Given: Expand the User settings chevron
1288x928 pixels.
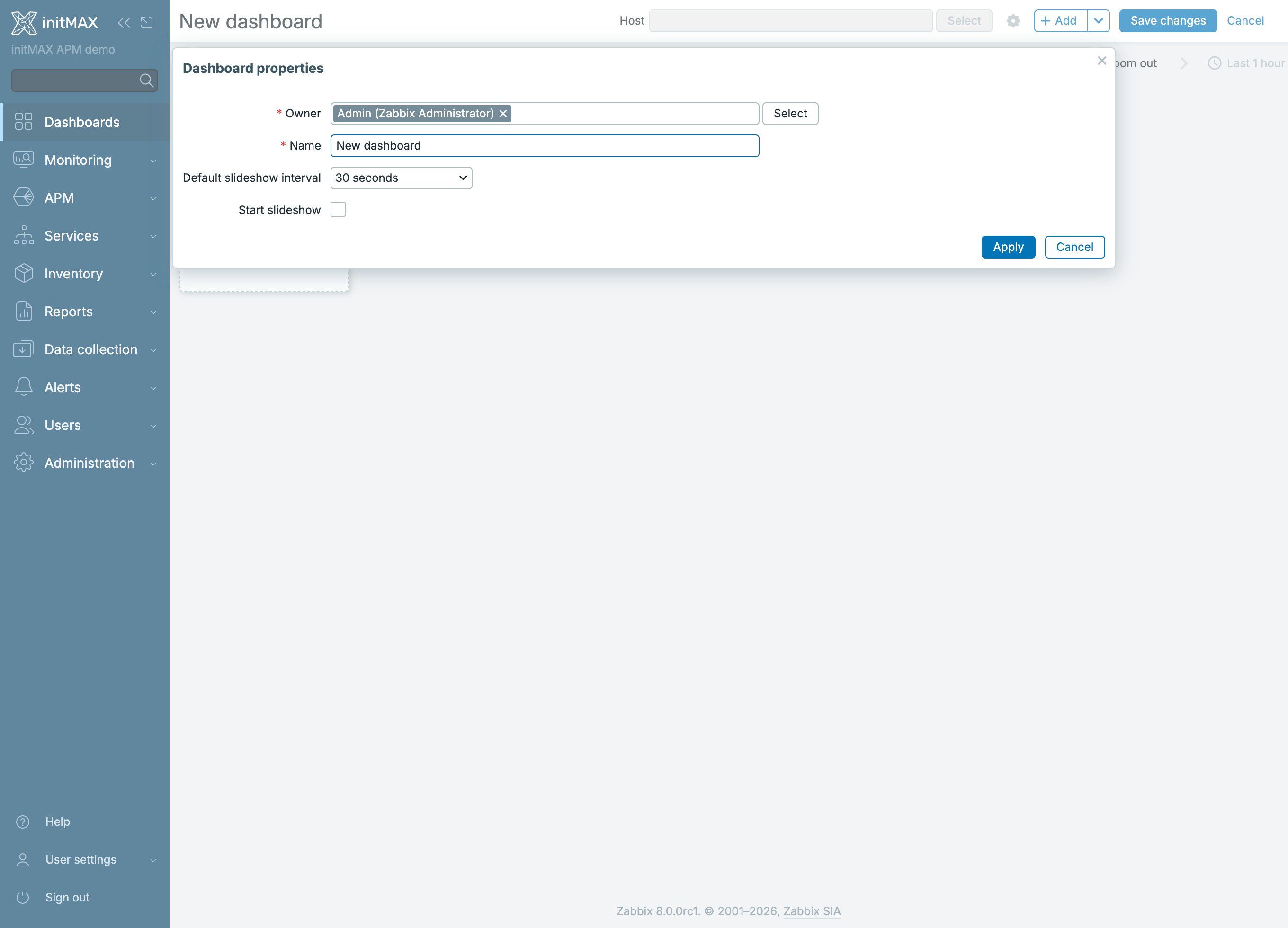Looking at the screenshot, I should pos(153,860).
